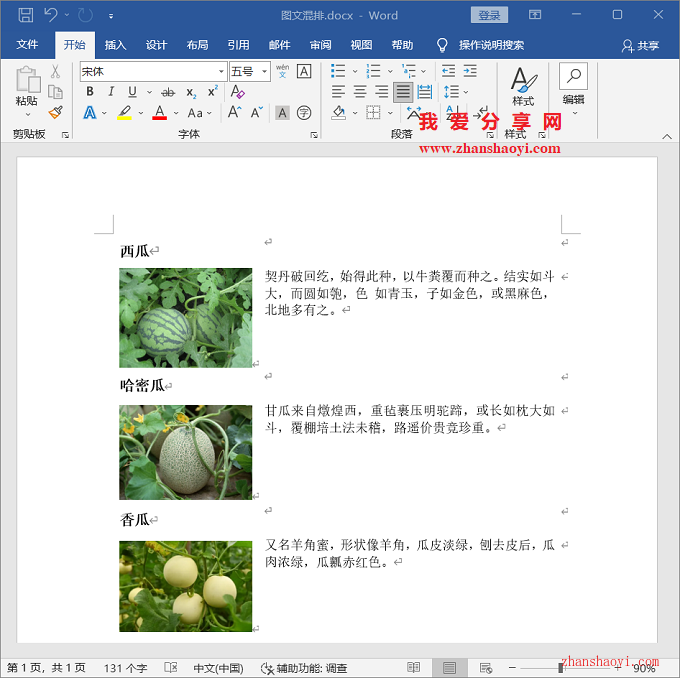The width and height of the screenshot is (680, 678).
Task: Open the 五号 font size dropdown
Action: click(264, 72)
